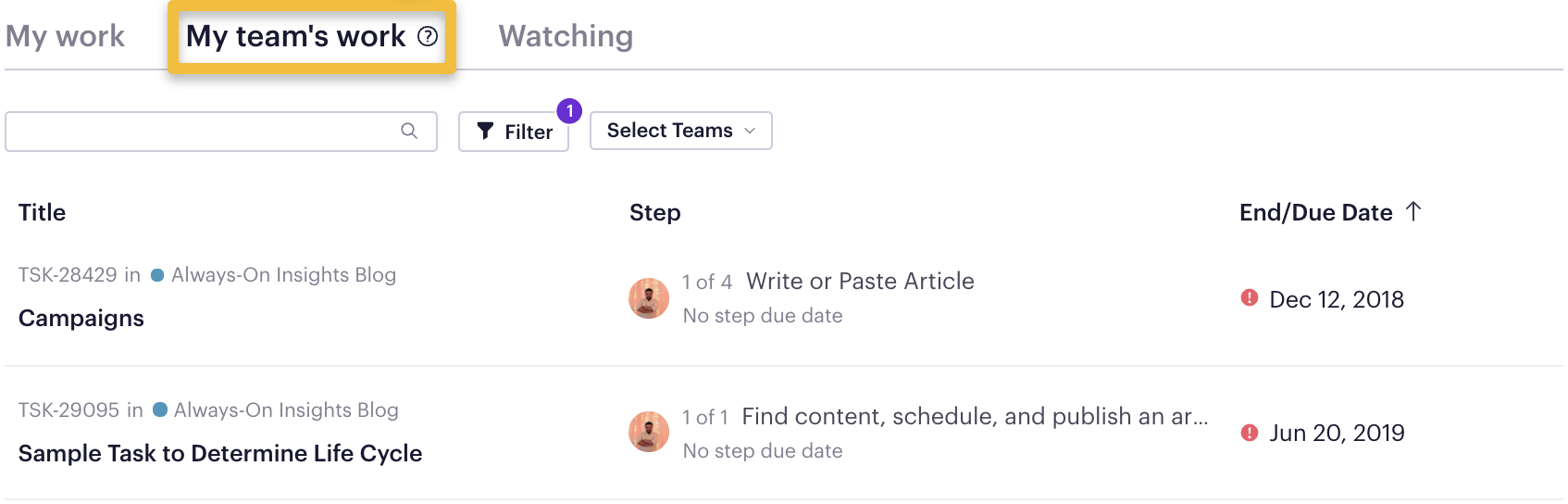The image size is (1568, 504).
Task: Open the Write or Paste Article step
Action: pyautogui.click(x=860, y=281)
